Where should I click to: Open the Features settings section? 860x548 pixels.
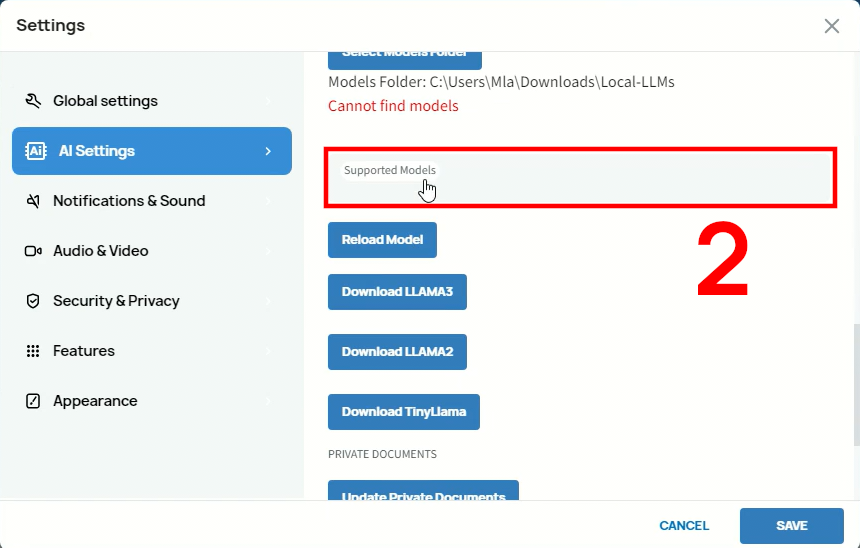tap(84, 351)
